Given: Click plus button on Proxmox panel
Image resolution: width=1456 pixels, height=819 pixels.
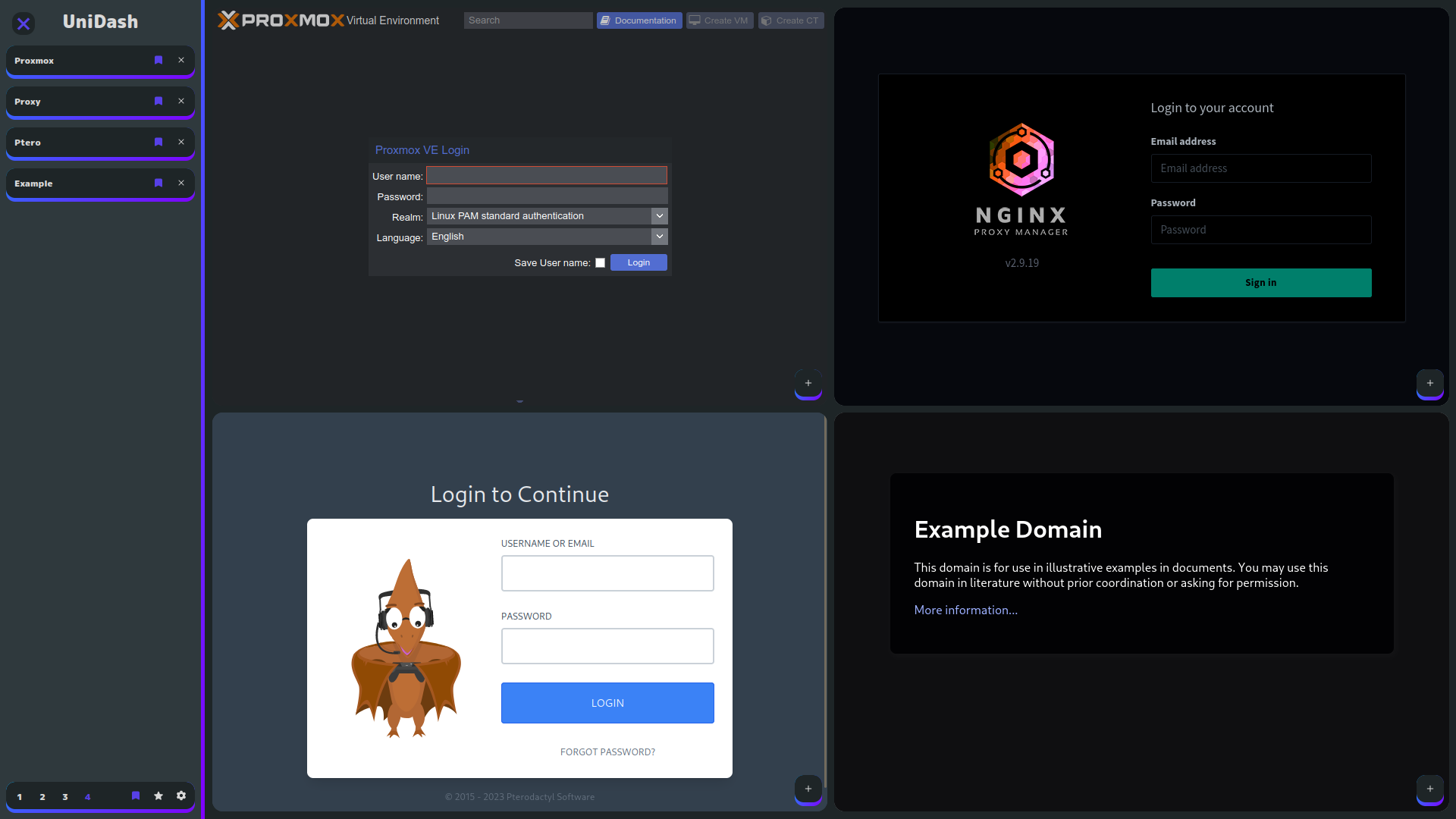Looking at the screenshot, I should (x=808, y=383).
